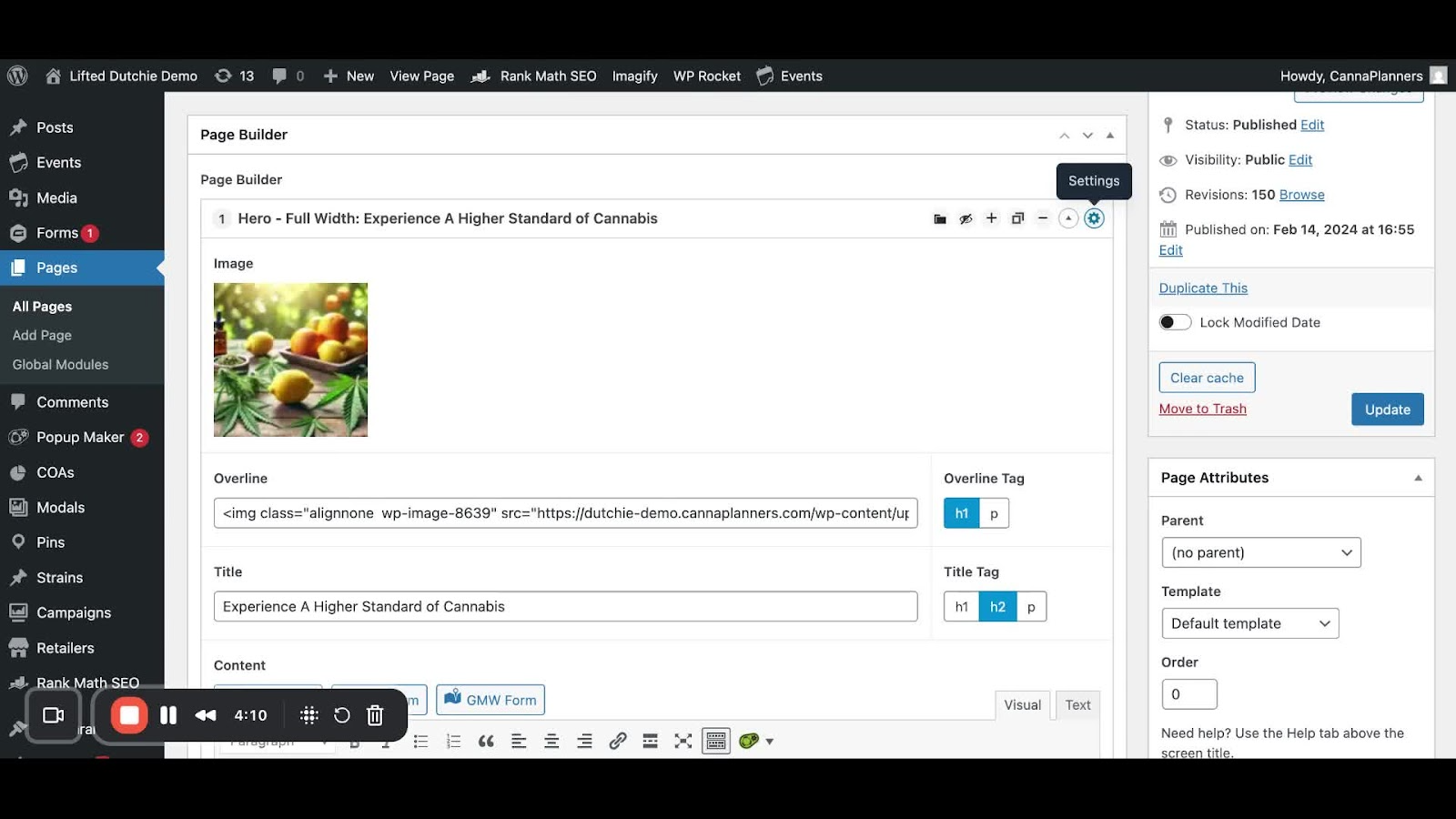This screenshot has width=1456, height=819.
Task: Open the WordPress logo menu
Action: [x=17, y=76]
